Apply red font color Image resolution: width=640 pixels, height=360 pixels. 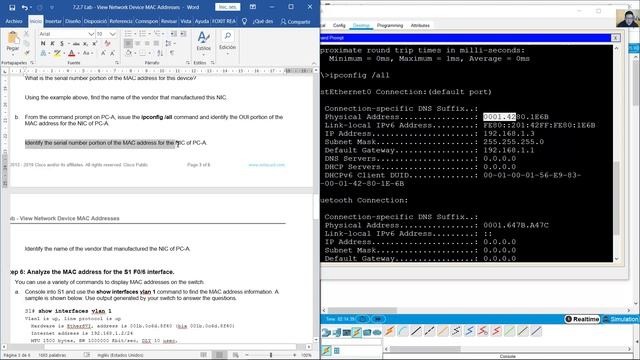pyautogui.click(x=71, y=53)
